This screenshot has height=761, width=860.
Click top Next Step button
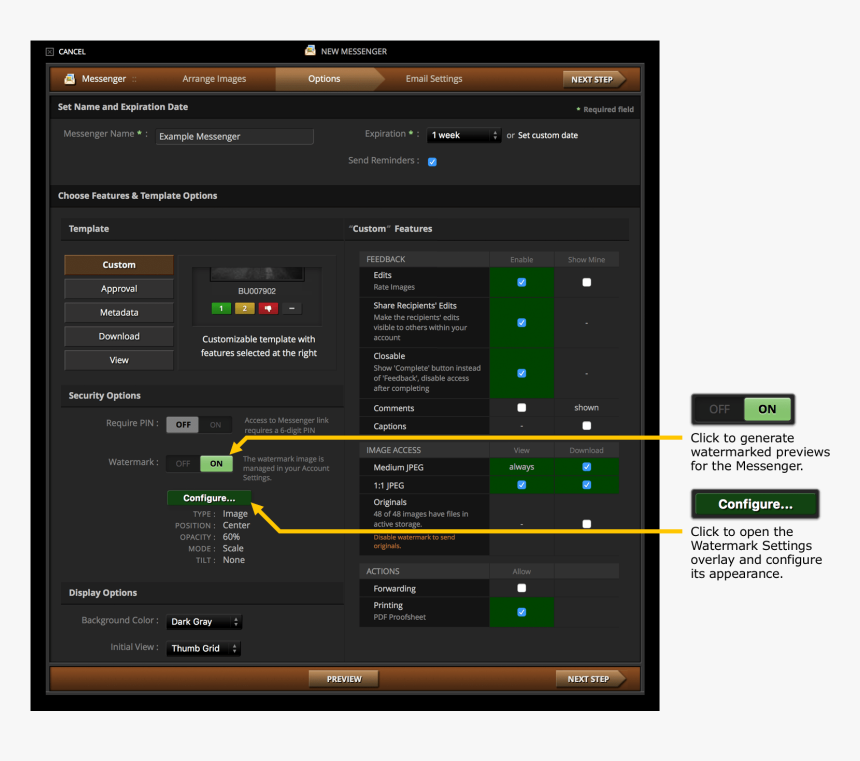click(593, 80)
